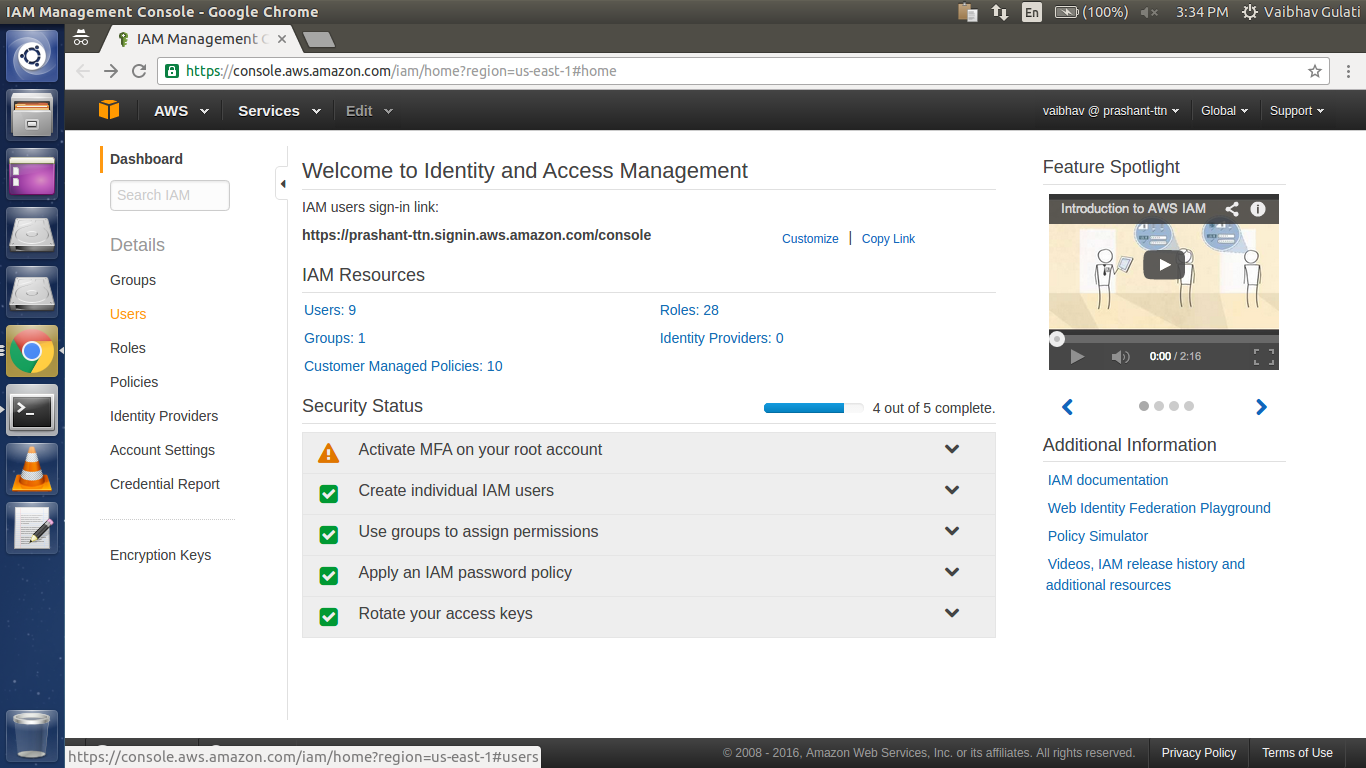Reload the page with the refresh icon
Image resolution: width=1366 pixels, height=768 pixels.
tap(139, 71)
